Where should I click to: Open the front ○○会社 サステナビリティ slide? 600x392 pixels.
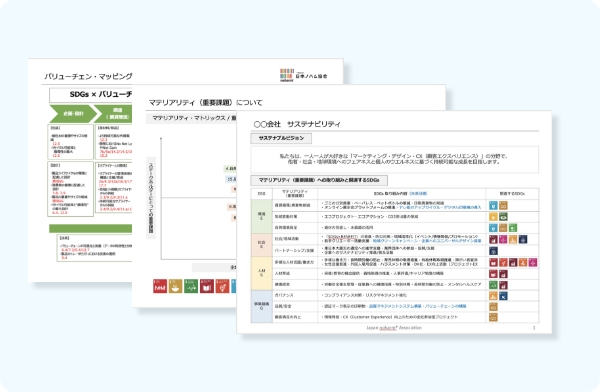click(x=394, y=222)
